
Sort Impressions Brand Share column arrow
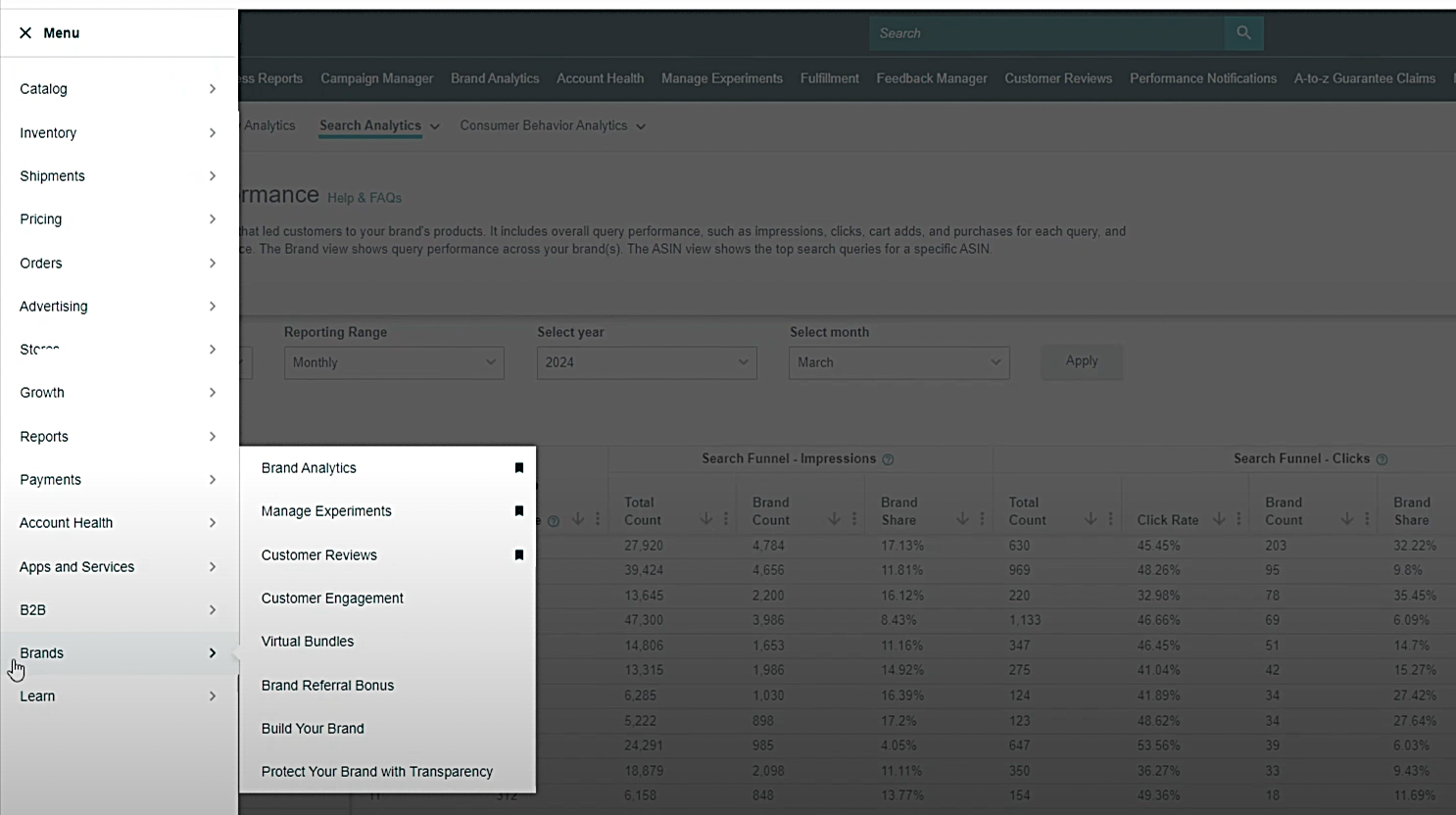pos(962,519)
